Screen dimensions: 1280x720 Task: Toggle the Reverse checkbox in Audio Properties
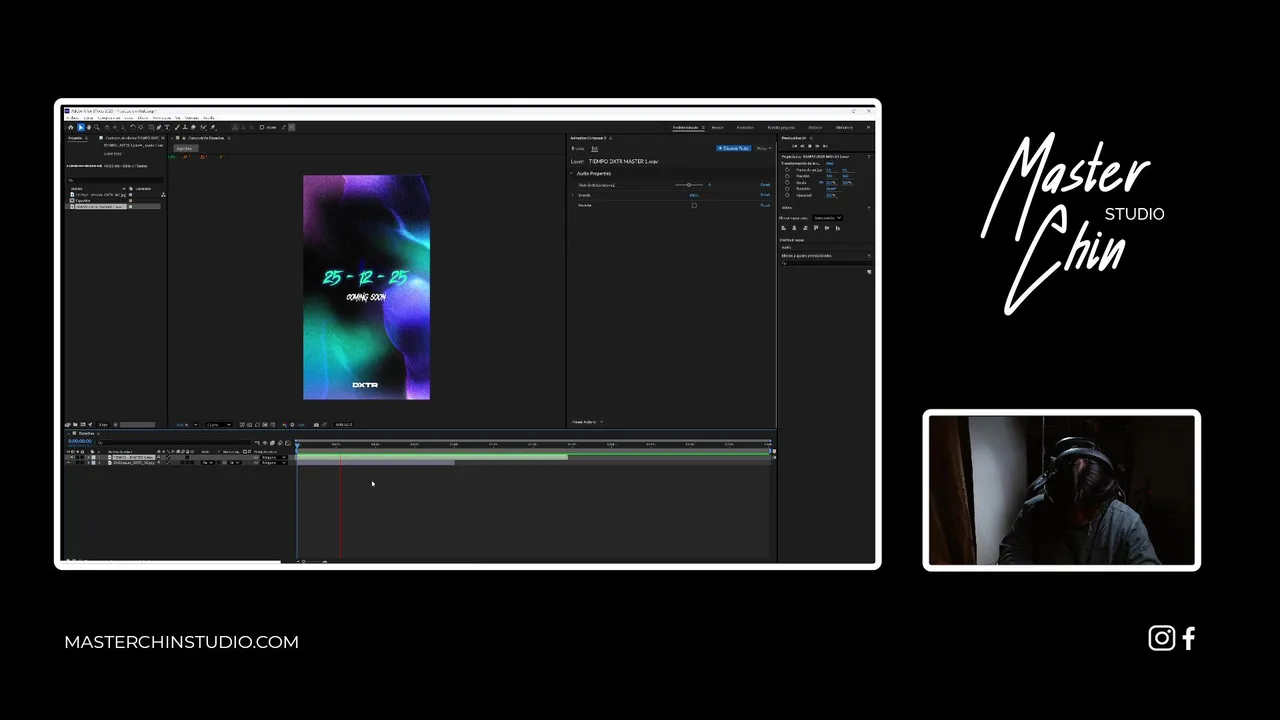pyautogui.click(x=694, y=205)
